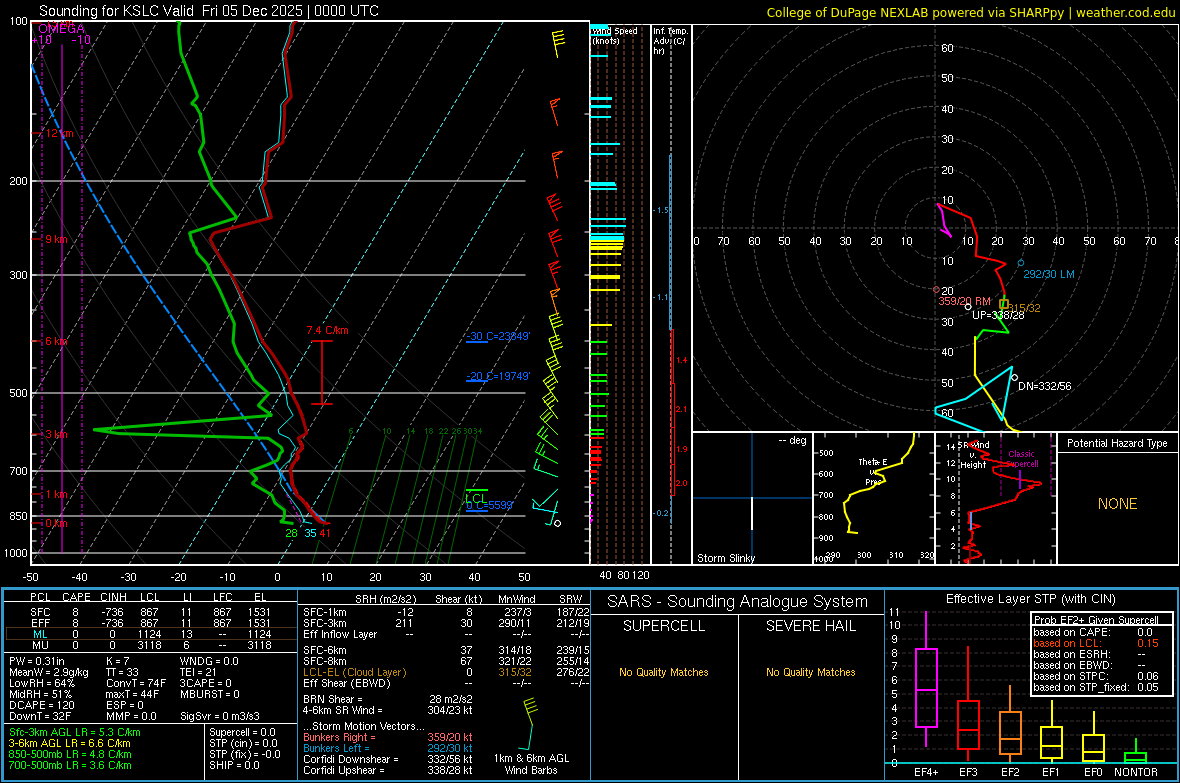Click the ConvT = 74F value

click(x=136, y=684)
